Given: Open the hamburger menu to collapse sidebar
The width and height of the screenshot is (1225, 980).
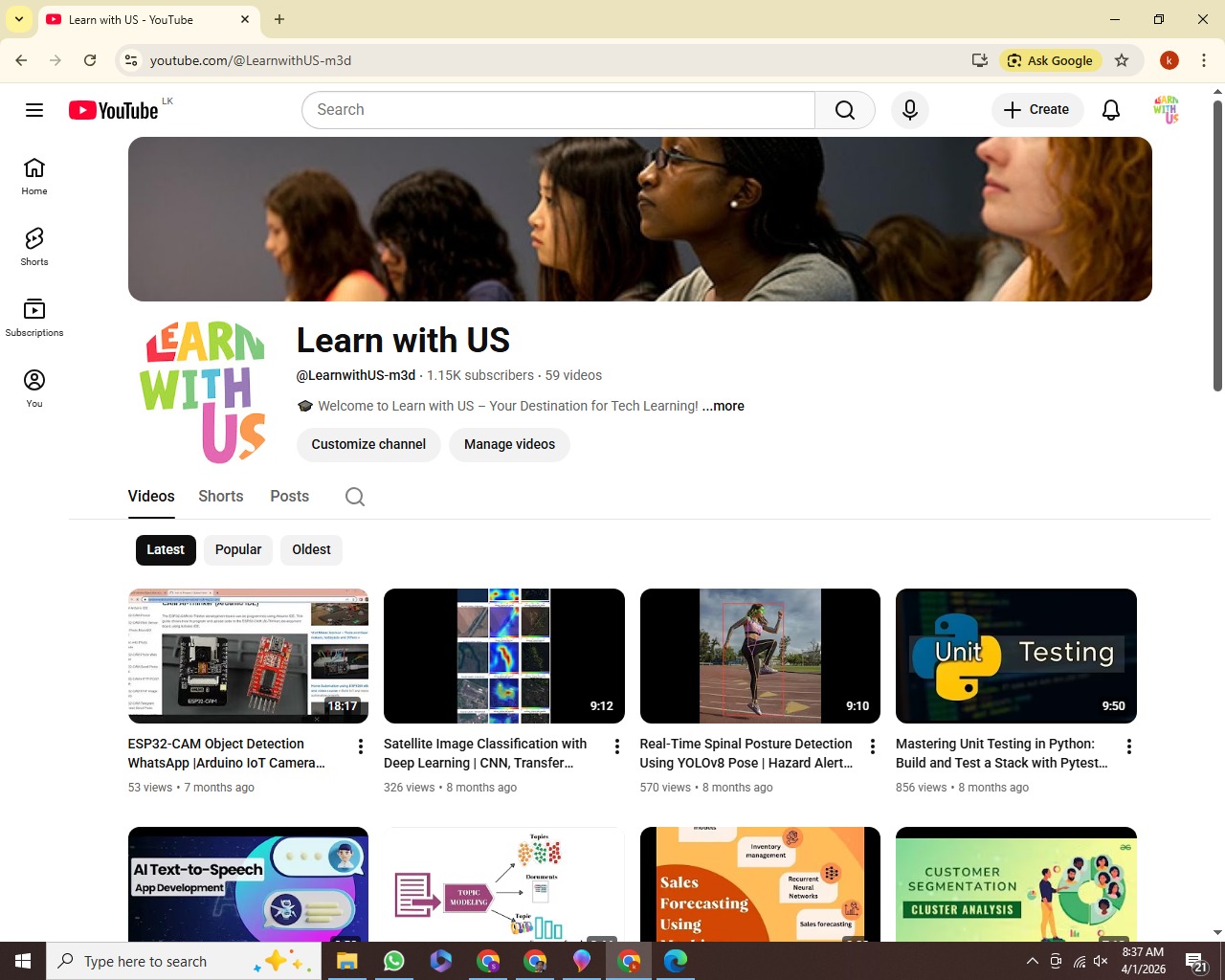Looking at the screenshot, I should click(x=33, y=109).
